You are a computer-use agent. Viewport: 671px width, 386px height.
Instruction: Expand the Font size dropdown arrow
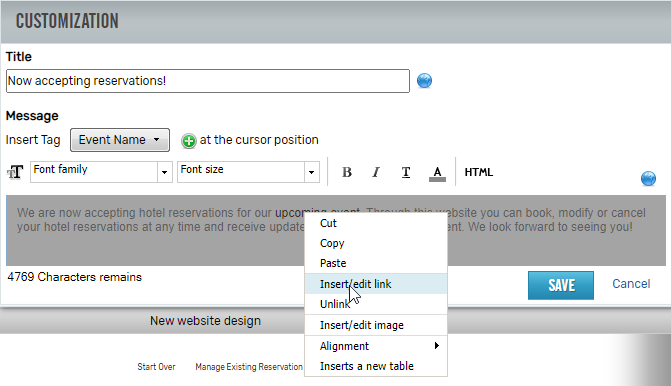[x=312, y=172]
